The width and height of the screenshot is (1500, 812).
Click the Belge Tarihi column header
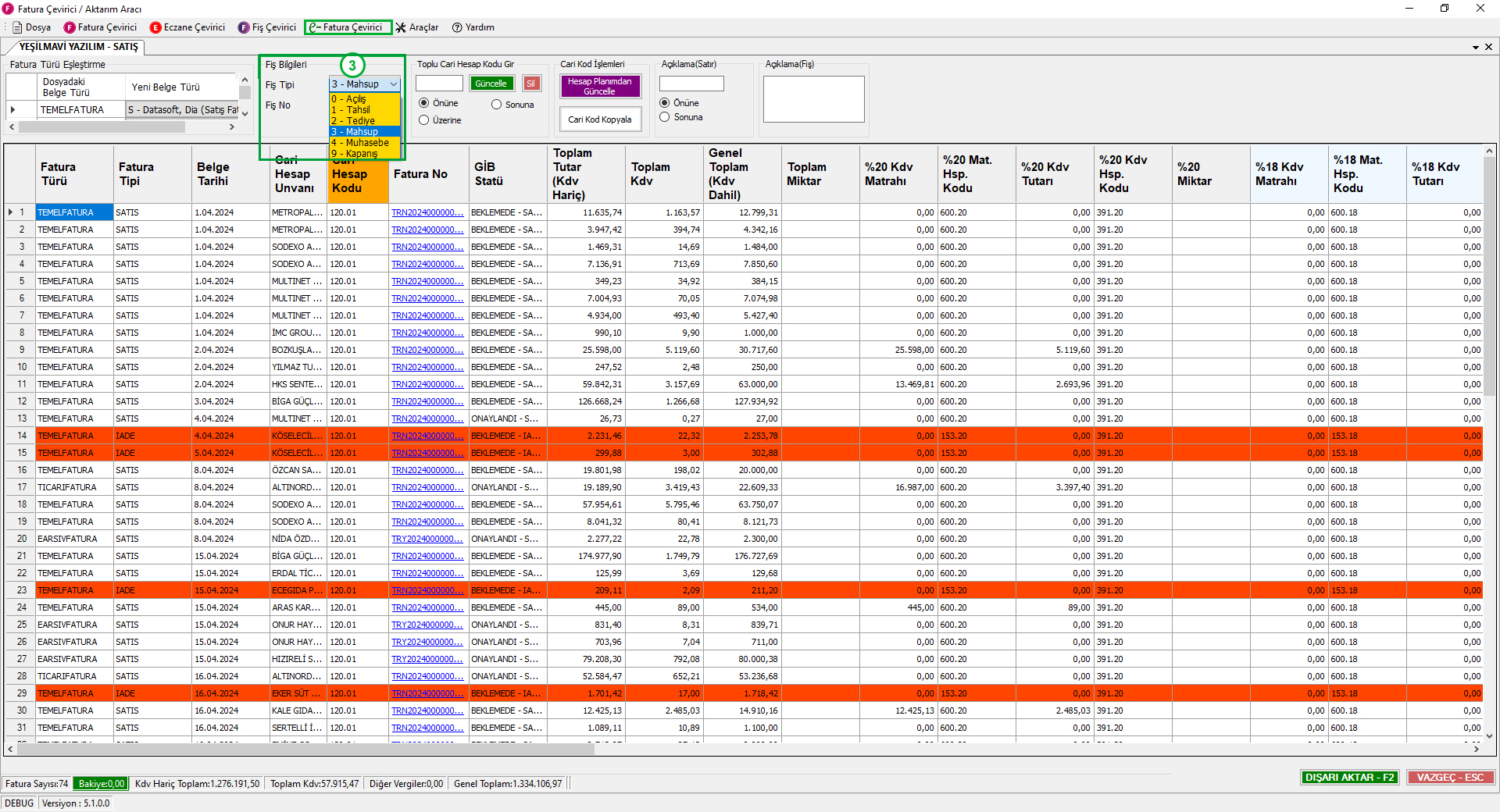coord(230,173)
